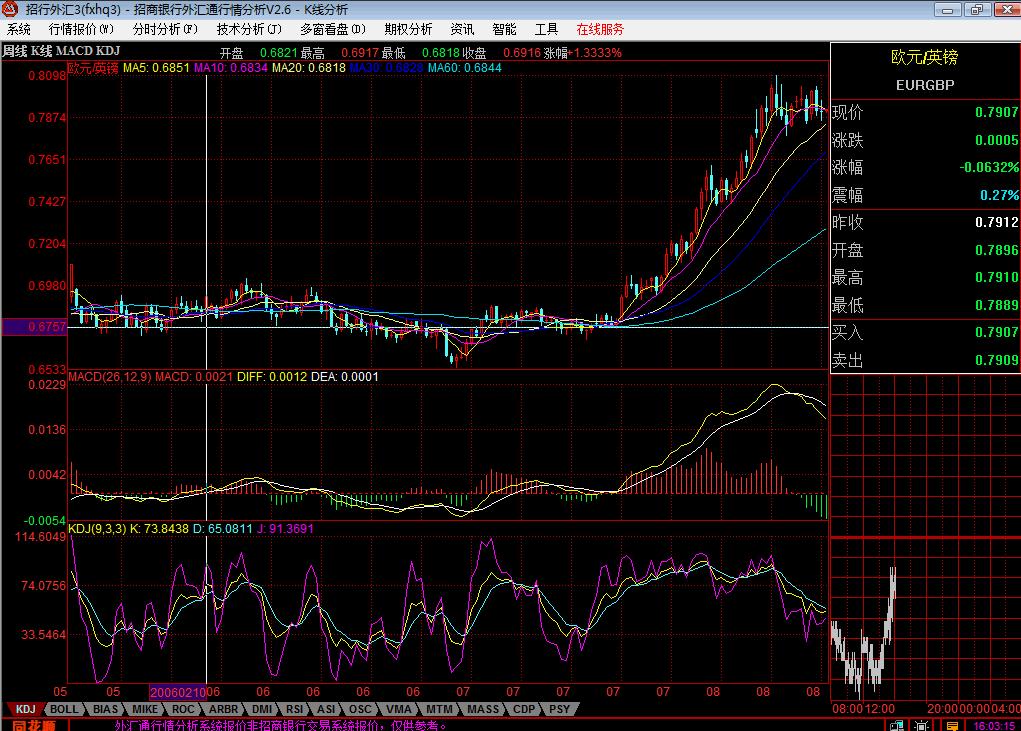Open the 多窗看盘 menu
1021x731 pixels.
(333, 29)
